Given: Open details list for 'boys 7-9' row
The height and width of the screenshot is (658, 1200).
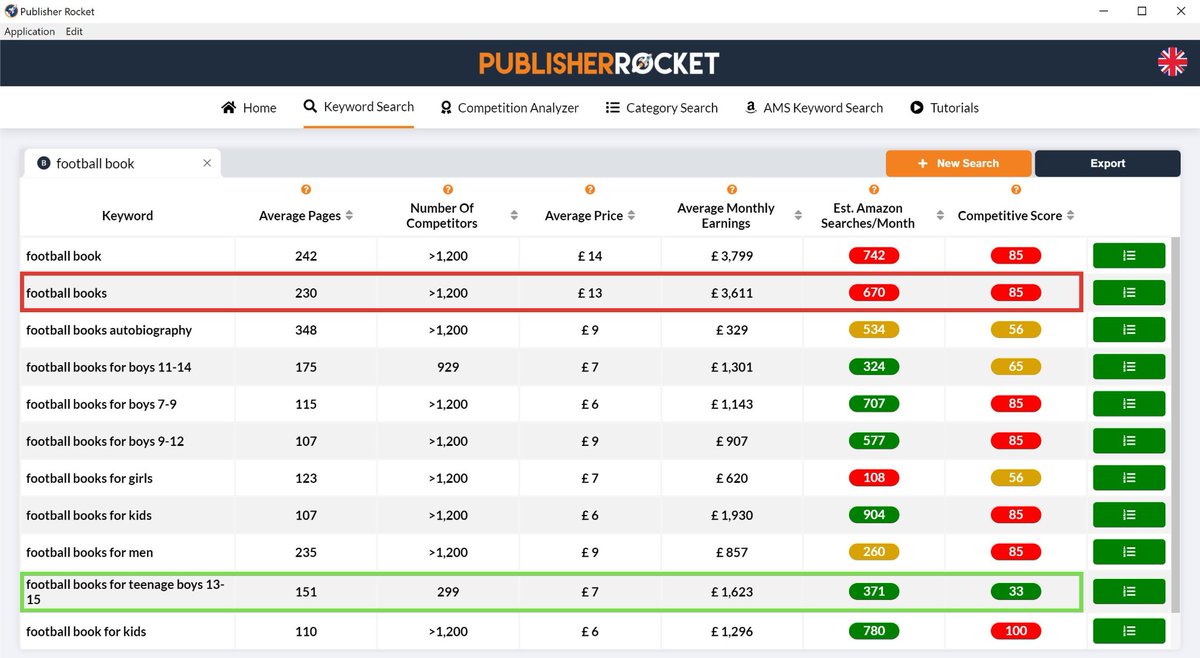Looking at the screenshot, I should tap(1129, 404).
